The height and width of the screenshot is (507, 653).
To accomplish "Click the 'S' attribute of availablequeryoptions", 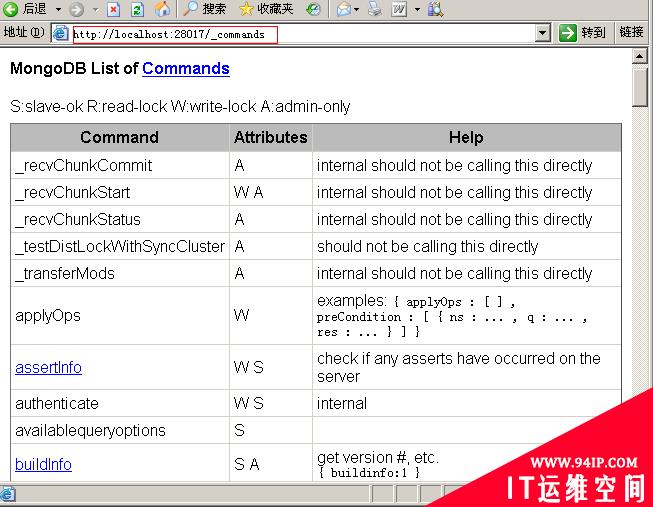I will (x=239, y=430).
